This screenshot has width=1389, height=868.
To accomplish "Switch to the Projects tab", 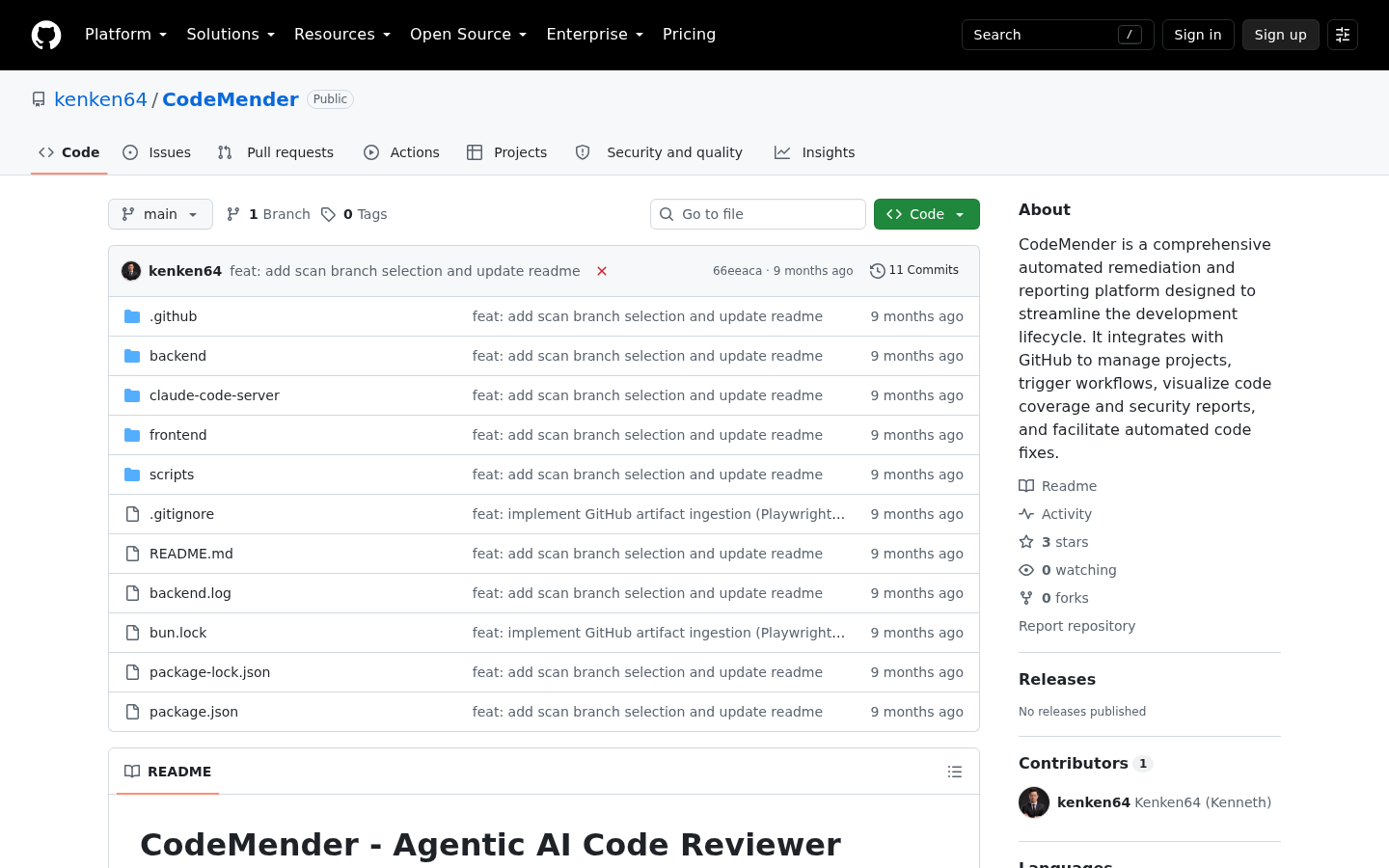I will click(x=507, y=152).
